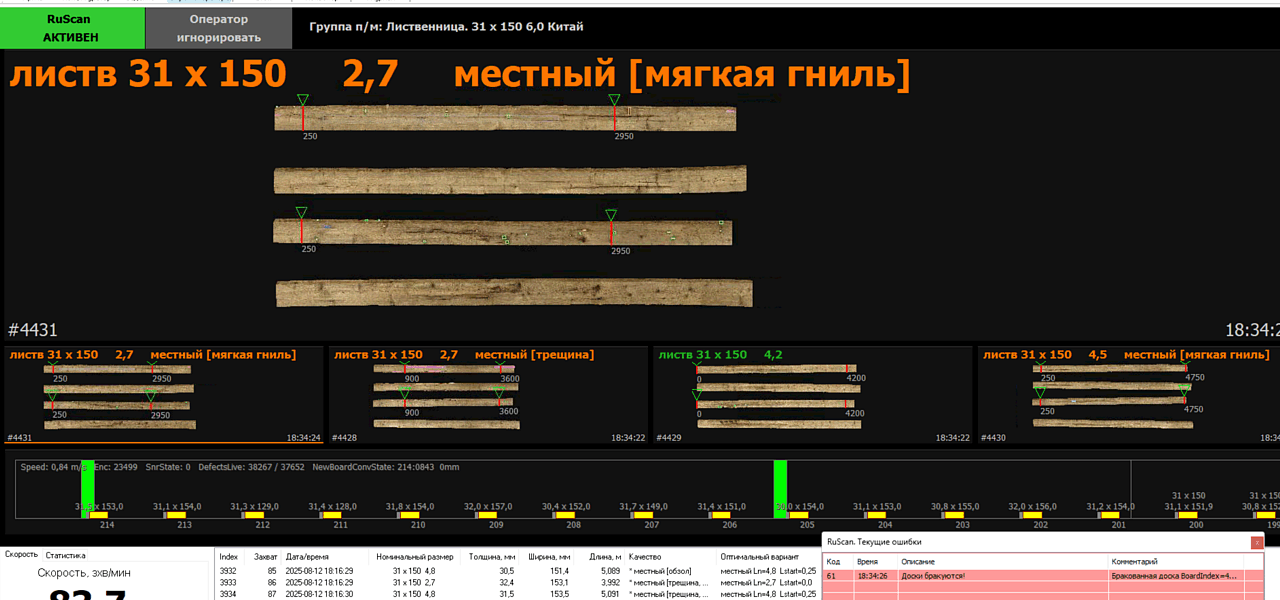
Task: Open board preview card #4431
Action: [164, 396]
